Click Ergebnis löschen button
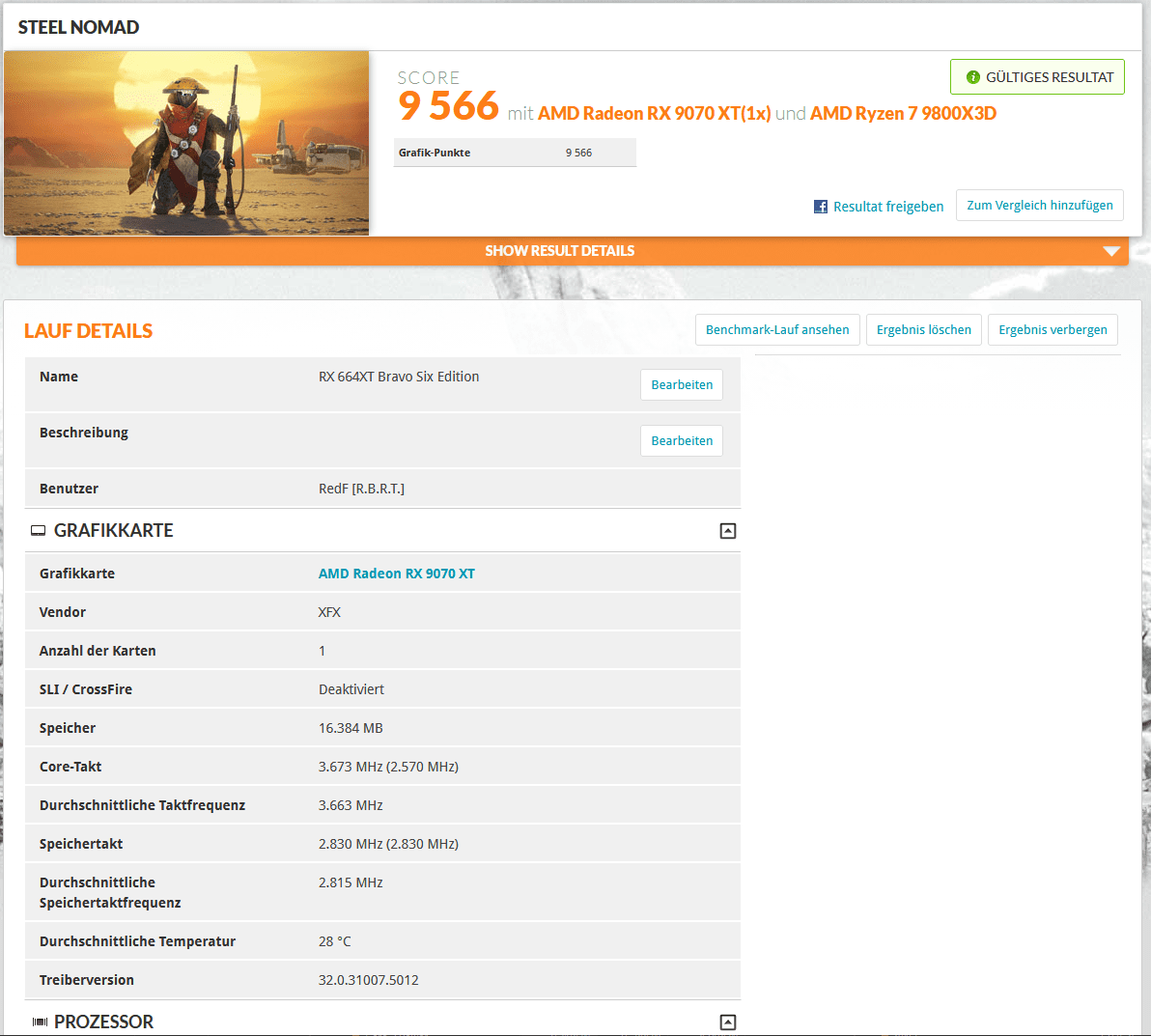The image size is (1151, 1036). coord(923,329)
